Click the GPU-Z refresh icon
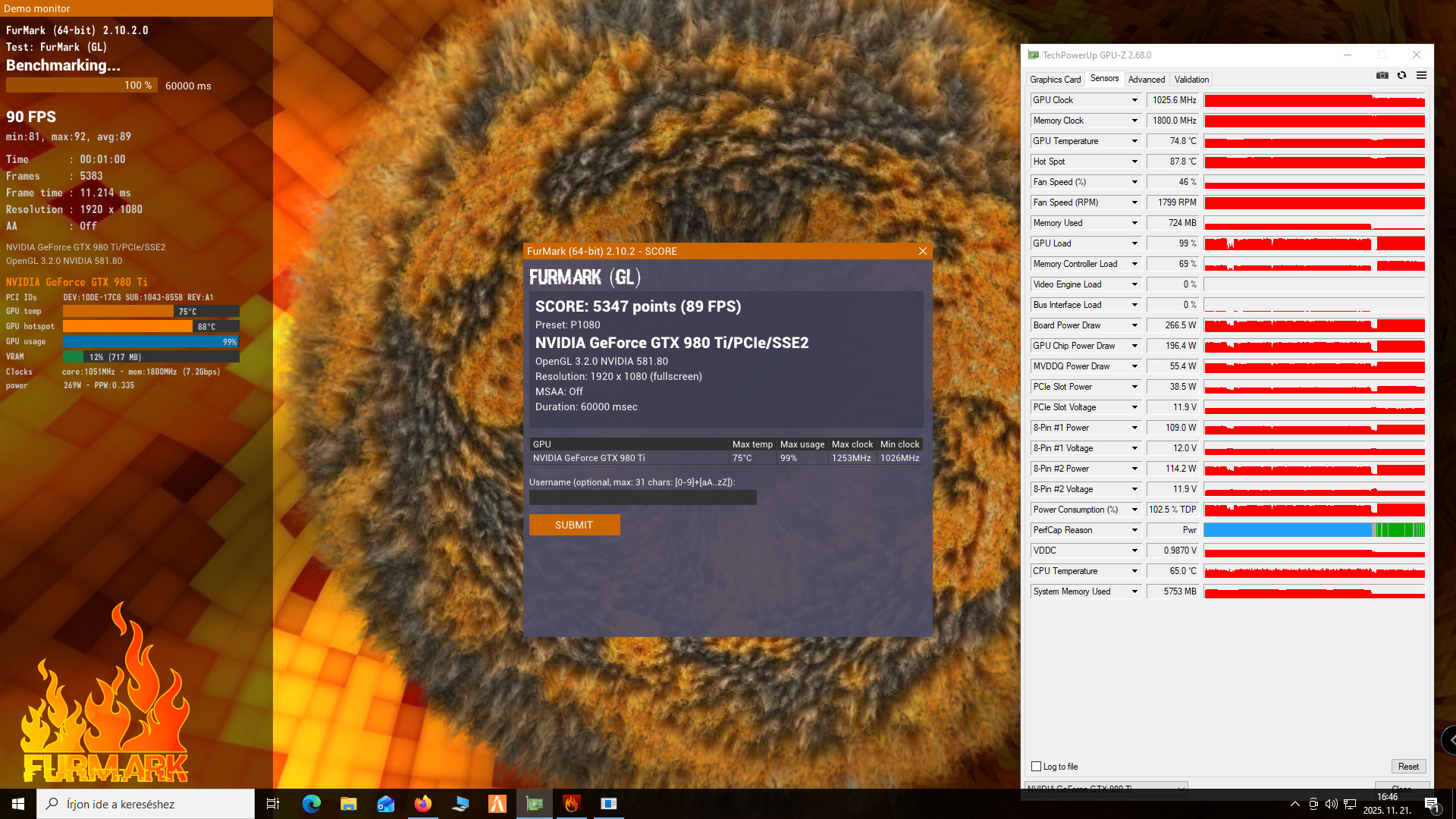1456x819 pixels. point(1401,76)
